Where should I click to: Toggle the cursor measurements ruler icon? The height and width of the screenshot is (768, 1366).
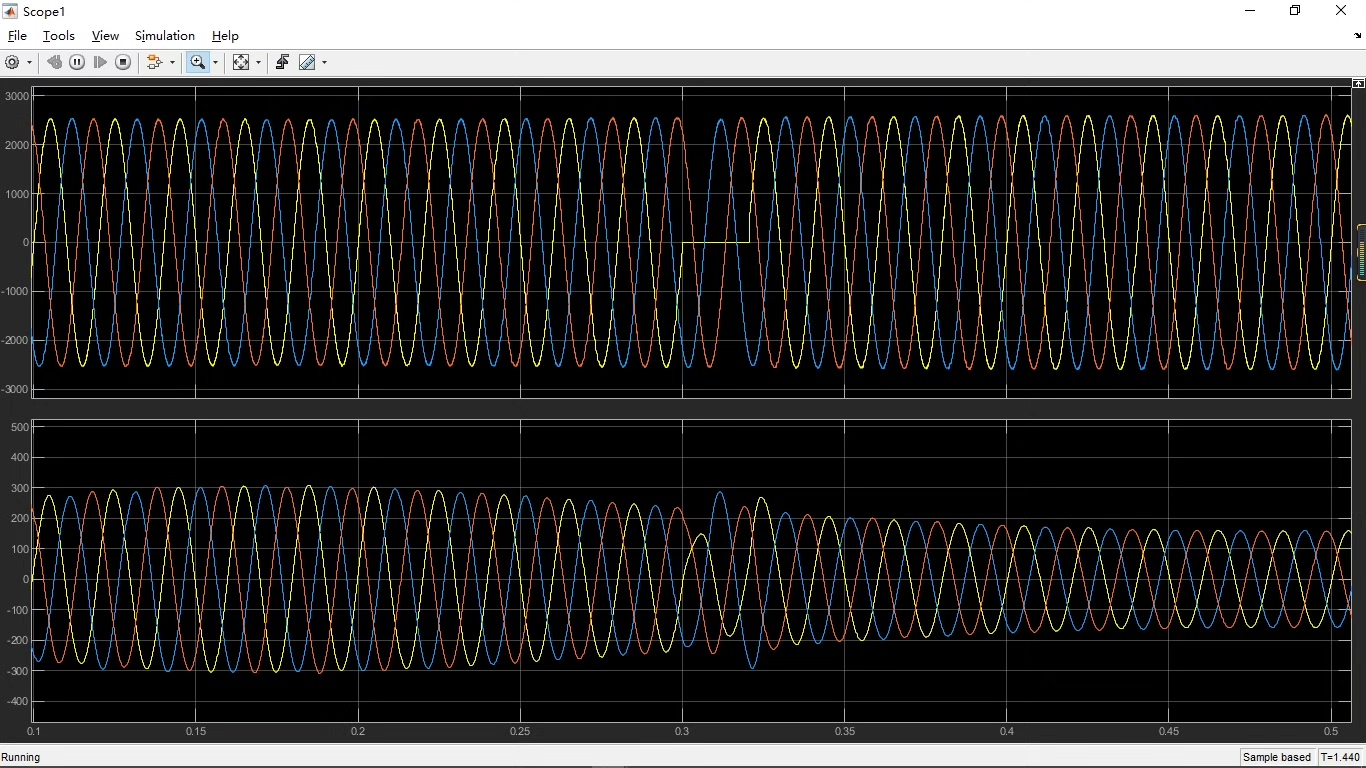point(307,62)
